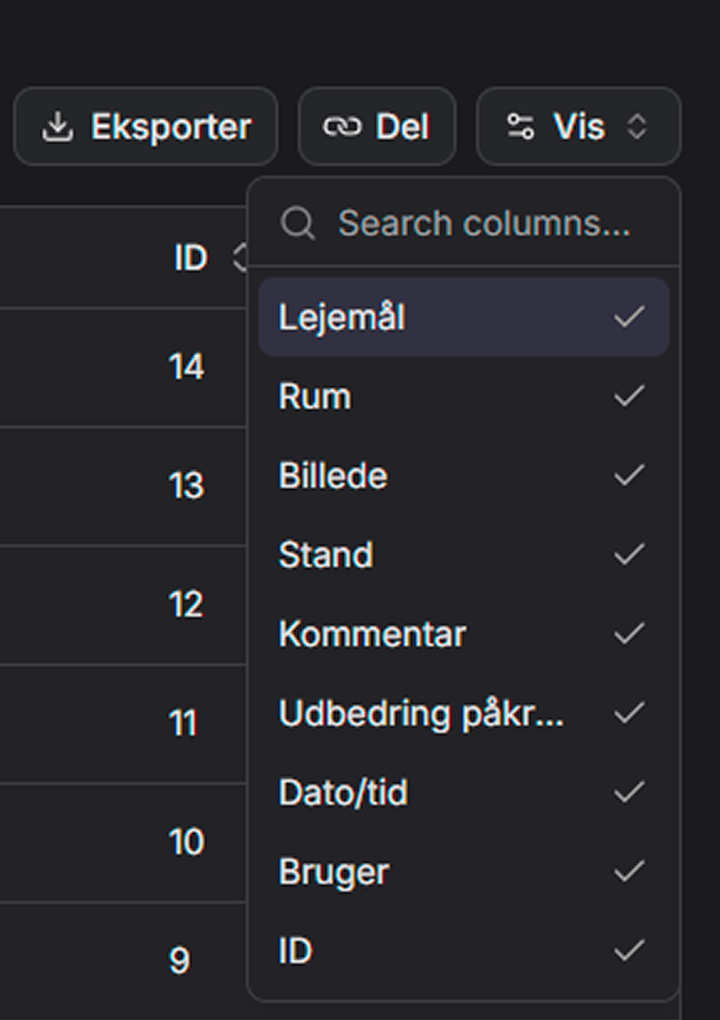
Task: Click the checkmark beside Kommentar
Action: 629,634
